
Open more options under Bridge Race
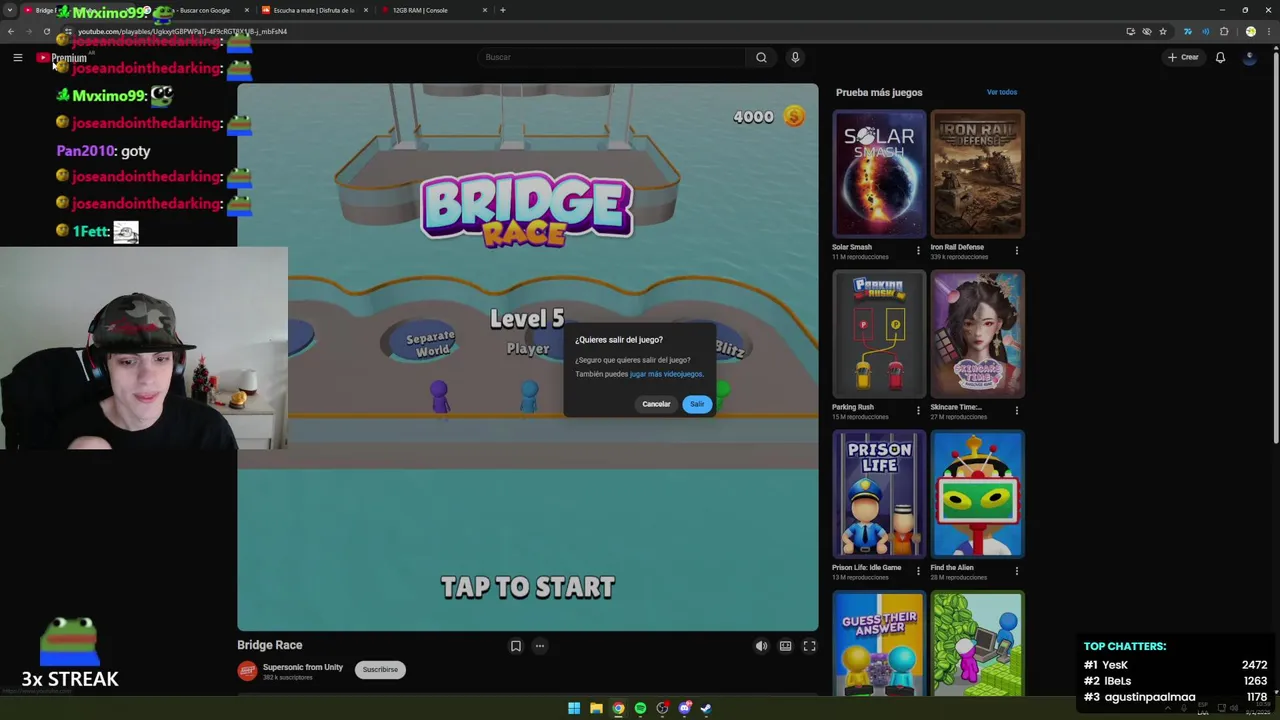click(x=540, y=646)
